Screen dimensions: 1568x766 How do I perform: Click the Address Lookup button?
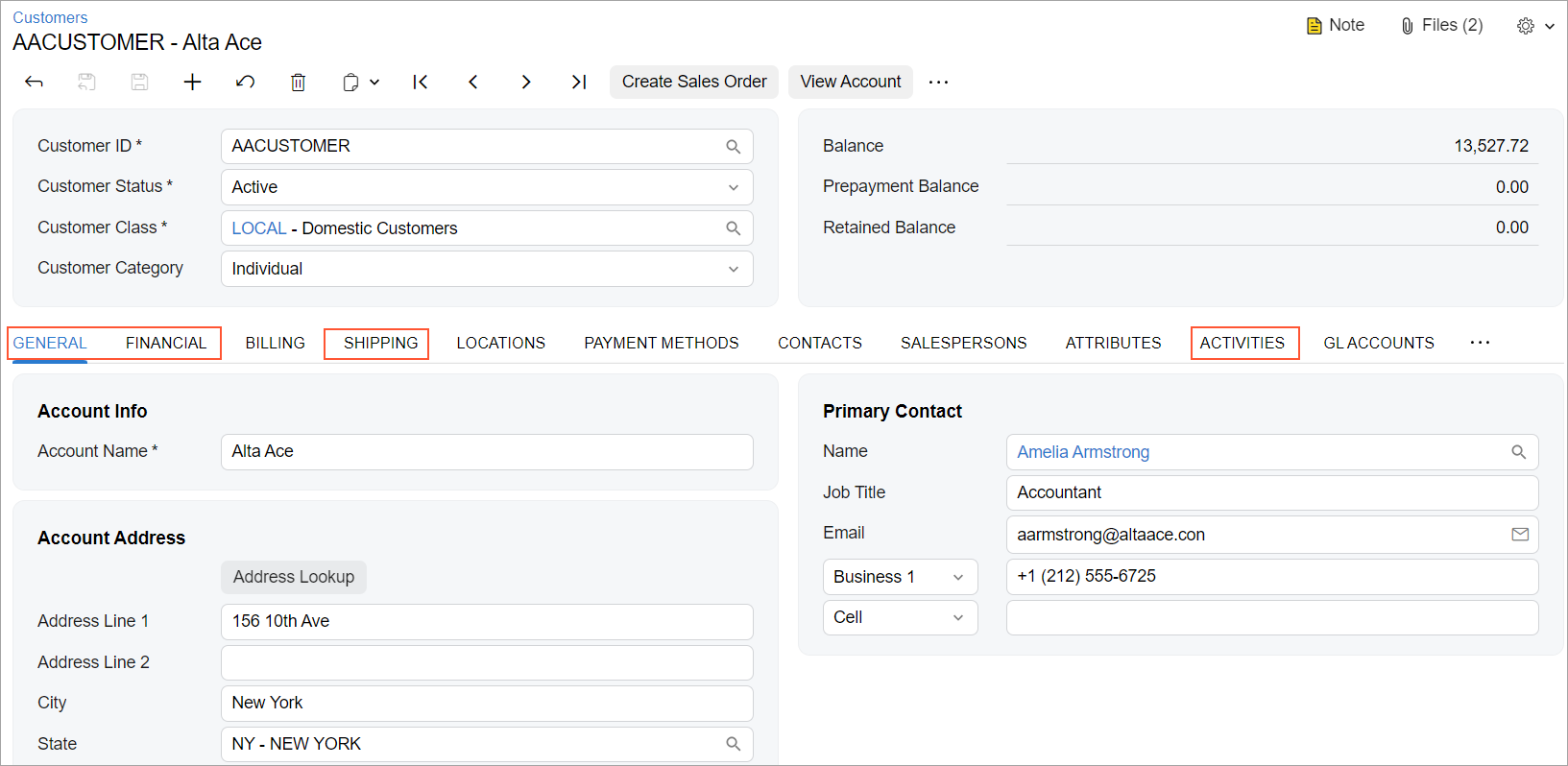294,577
